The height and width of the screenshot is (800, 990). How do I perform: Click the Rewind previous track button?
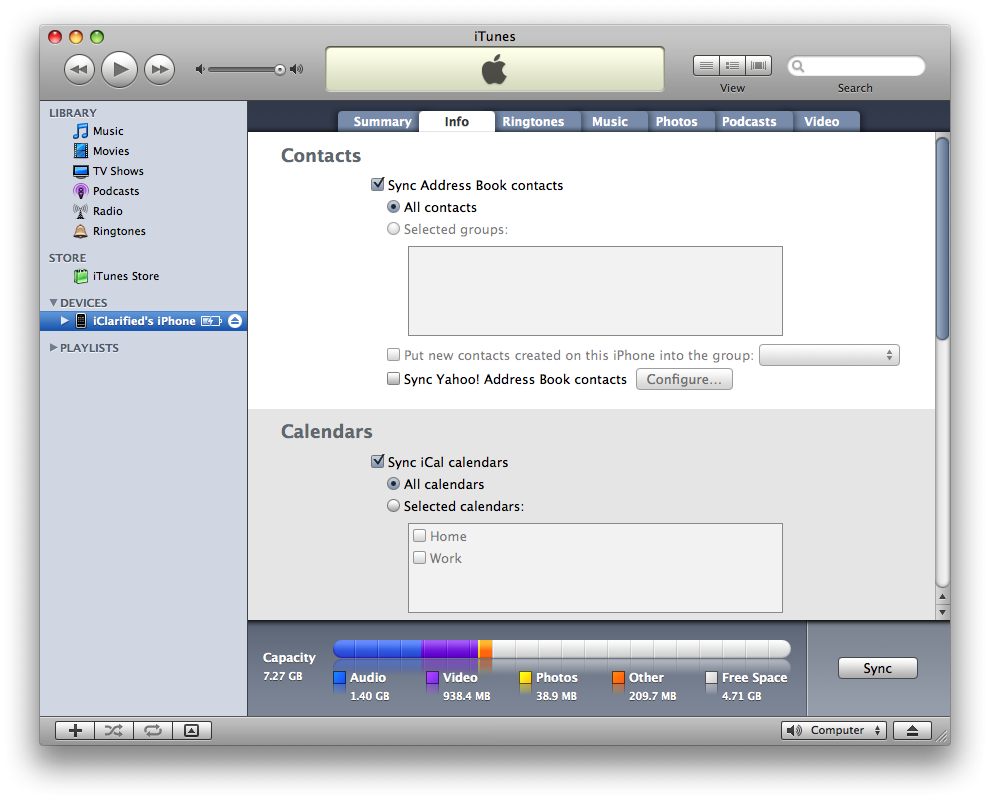80,69
